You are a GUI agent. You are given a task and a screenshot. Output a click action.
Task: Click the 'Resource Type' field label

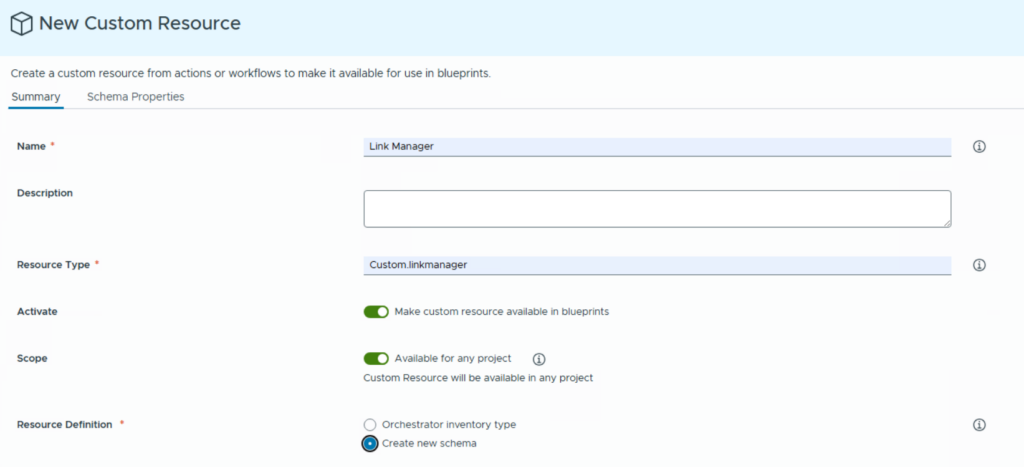[53, 265]
